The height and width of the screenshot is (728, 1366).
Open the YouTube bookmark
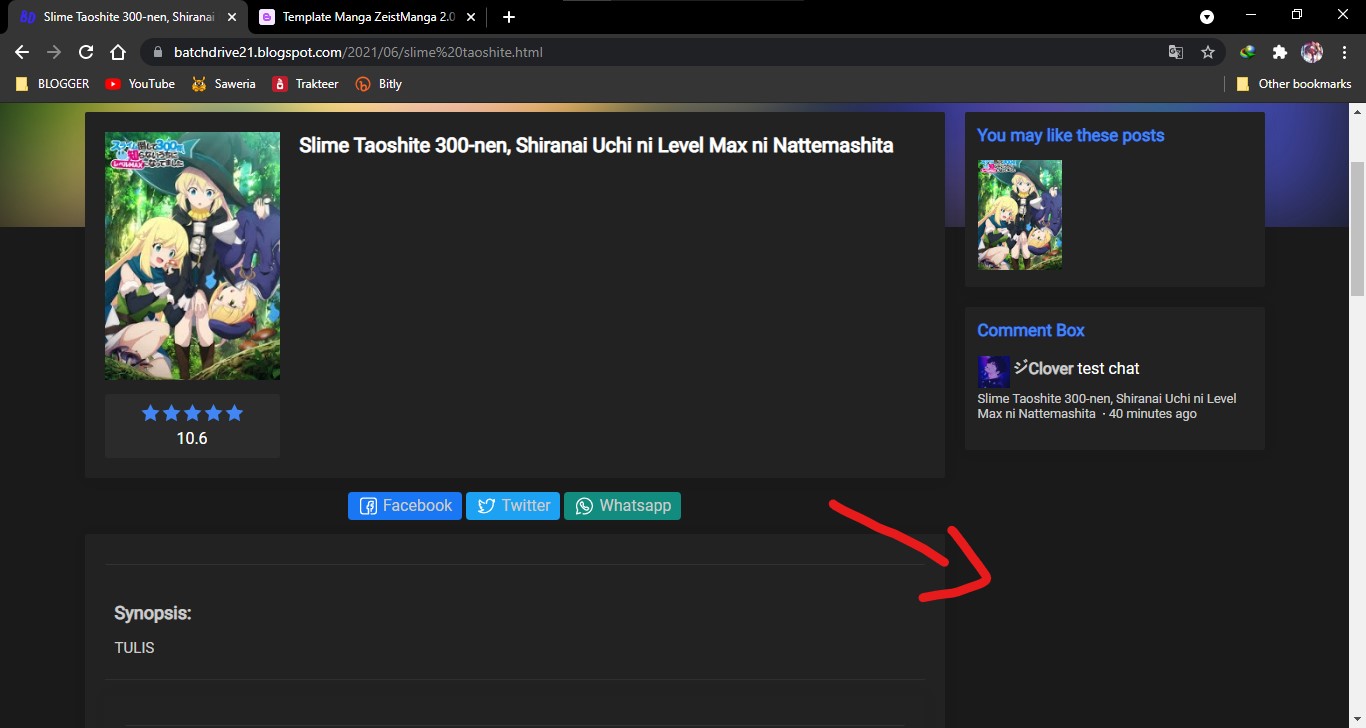click(140, 84)
